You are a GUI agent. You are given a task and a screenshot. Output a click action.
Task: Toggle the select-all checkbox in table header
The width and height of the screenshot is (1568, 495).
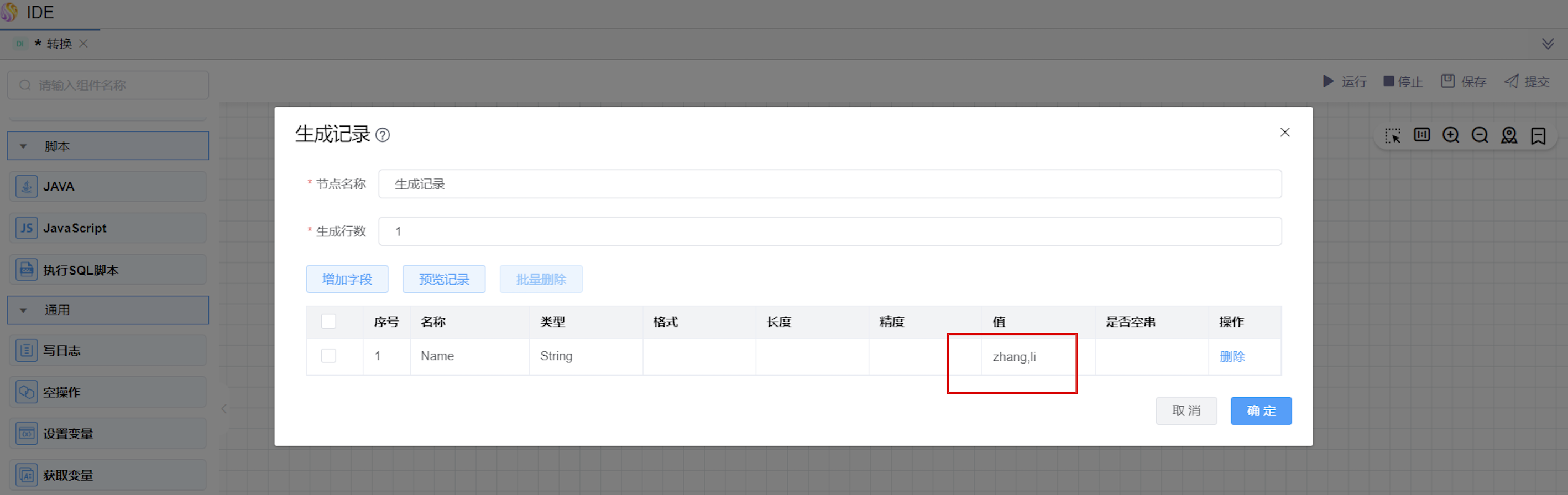329,321
